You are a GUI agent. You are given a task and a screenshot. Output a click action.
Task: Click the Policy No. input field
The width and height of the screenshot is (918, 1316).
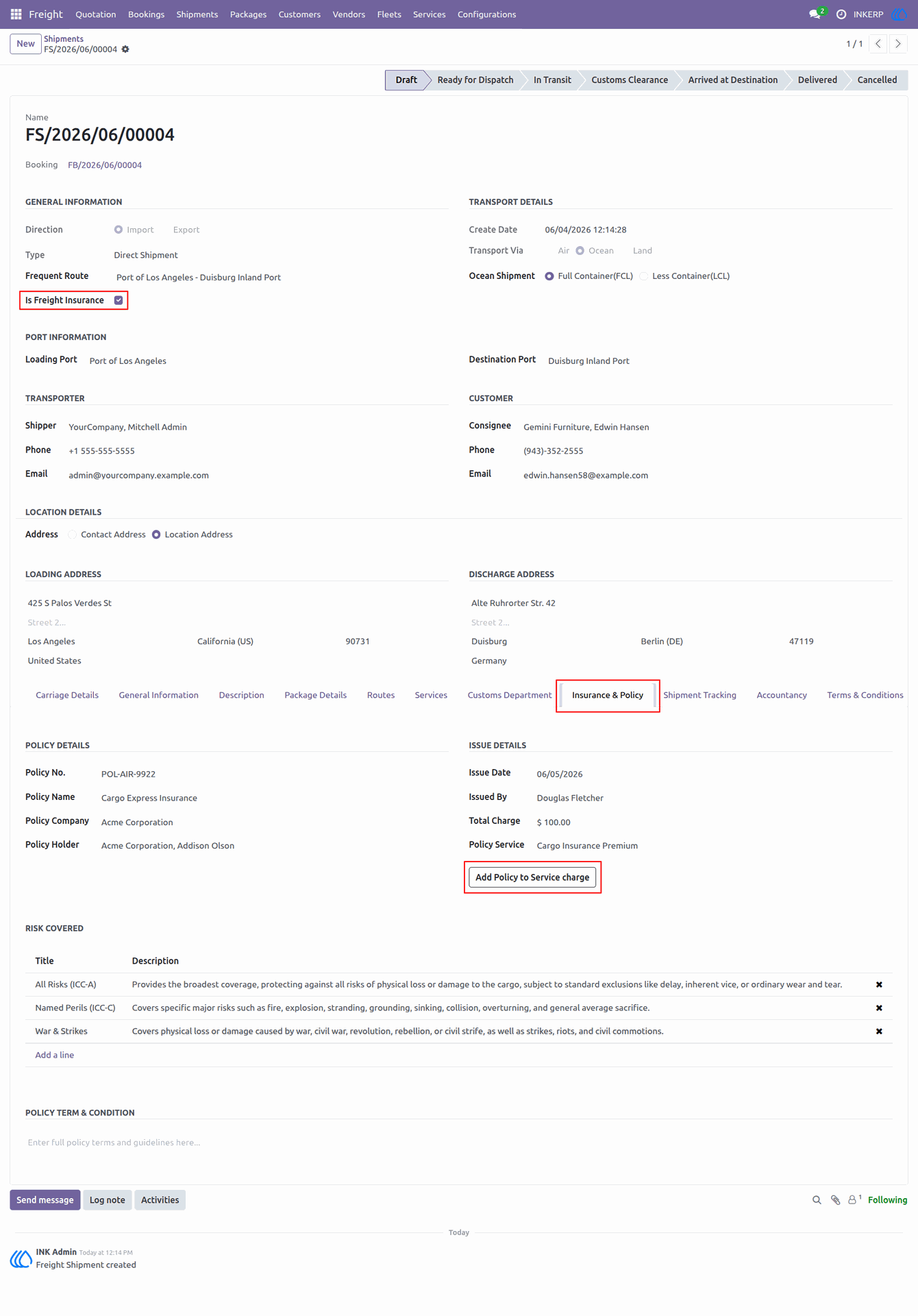click(274, 774)
